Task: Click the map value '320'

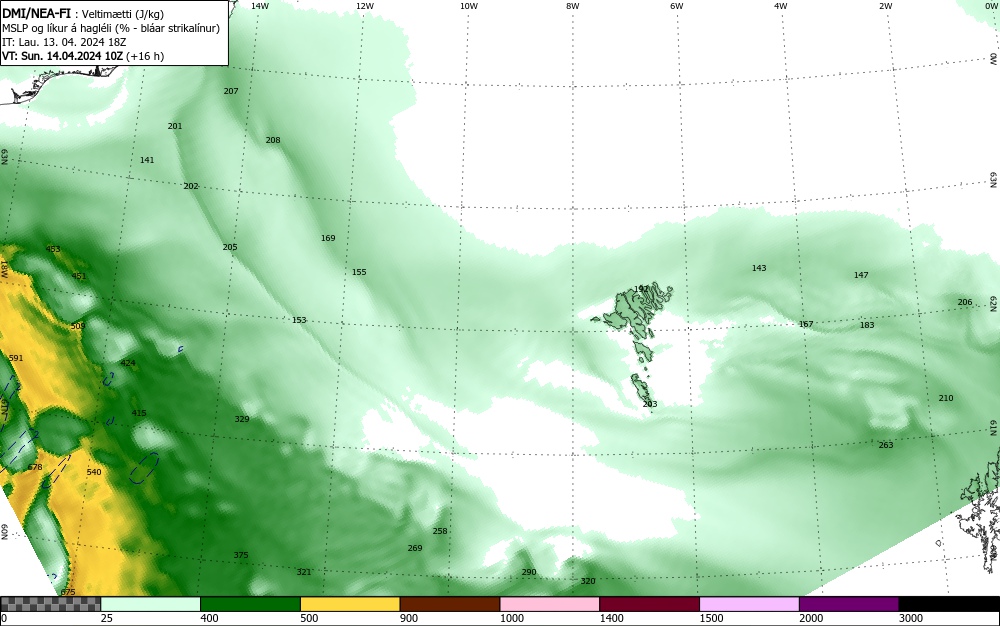Action: 588,581
